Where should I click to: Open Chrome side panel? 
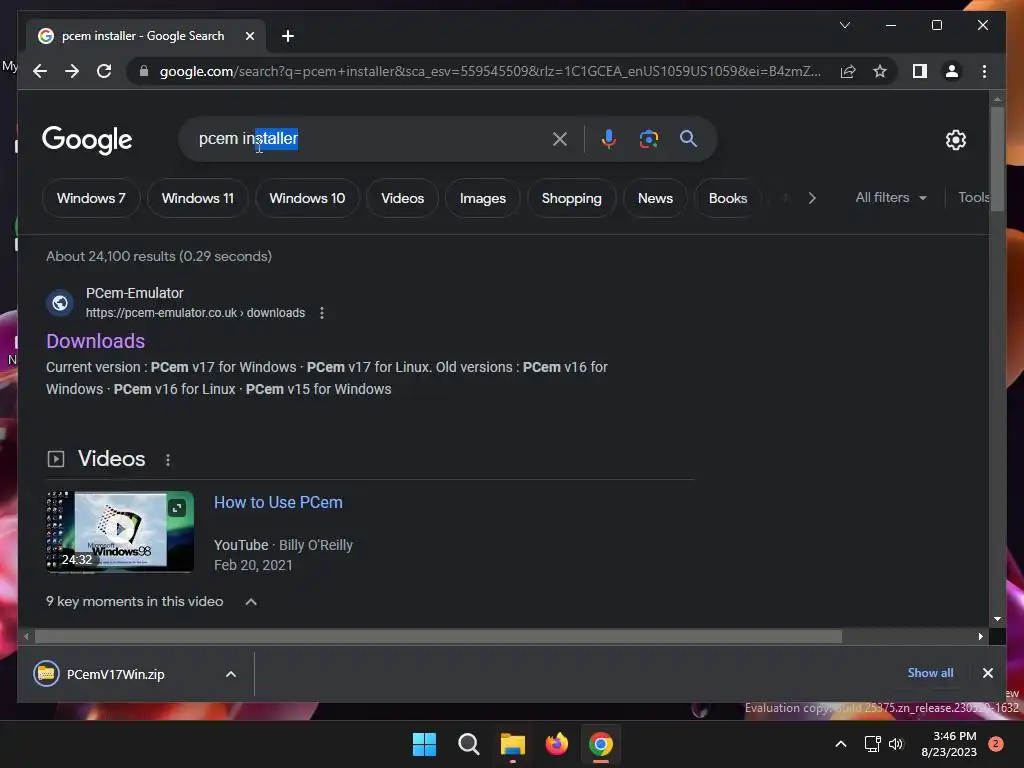click(x=920, y=71)
